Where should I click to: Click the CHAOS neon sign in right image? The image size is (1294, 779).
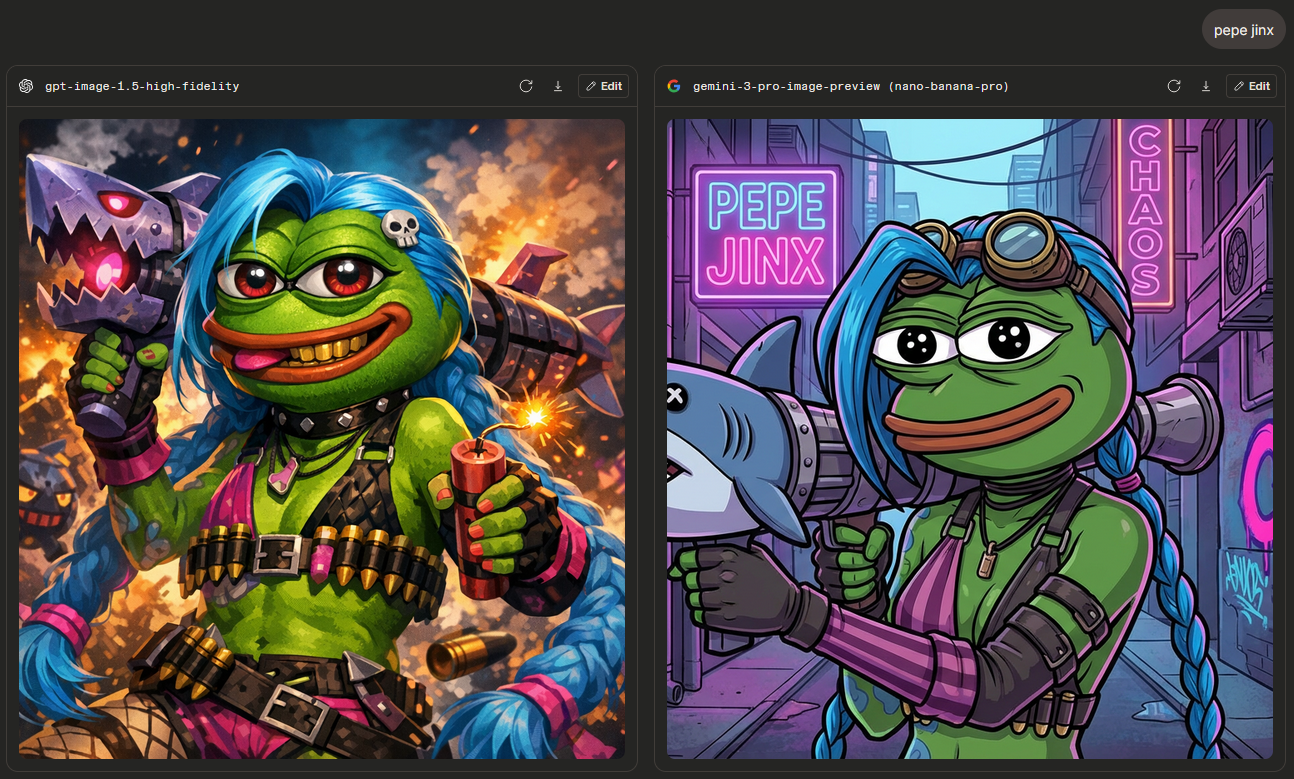(1144, 214)
